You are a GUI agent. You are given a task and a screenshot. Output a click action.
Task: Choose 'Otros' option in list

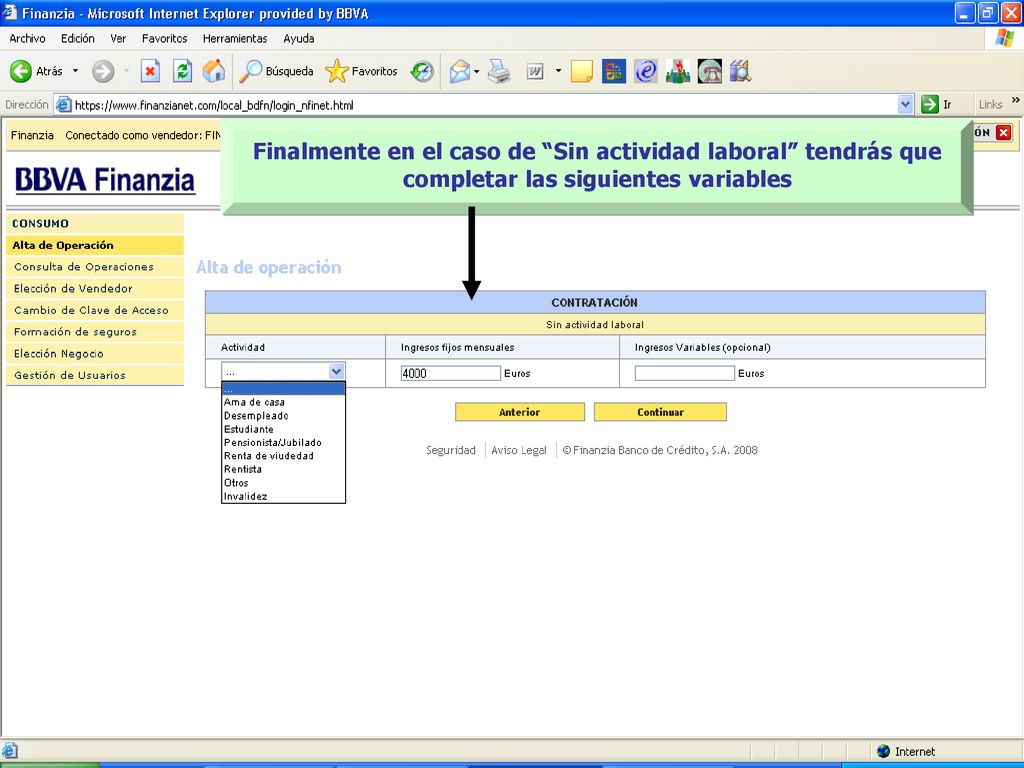(x=283, y=483)
